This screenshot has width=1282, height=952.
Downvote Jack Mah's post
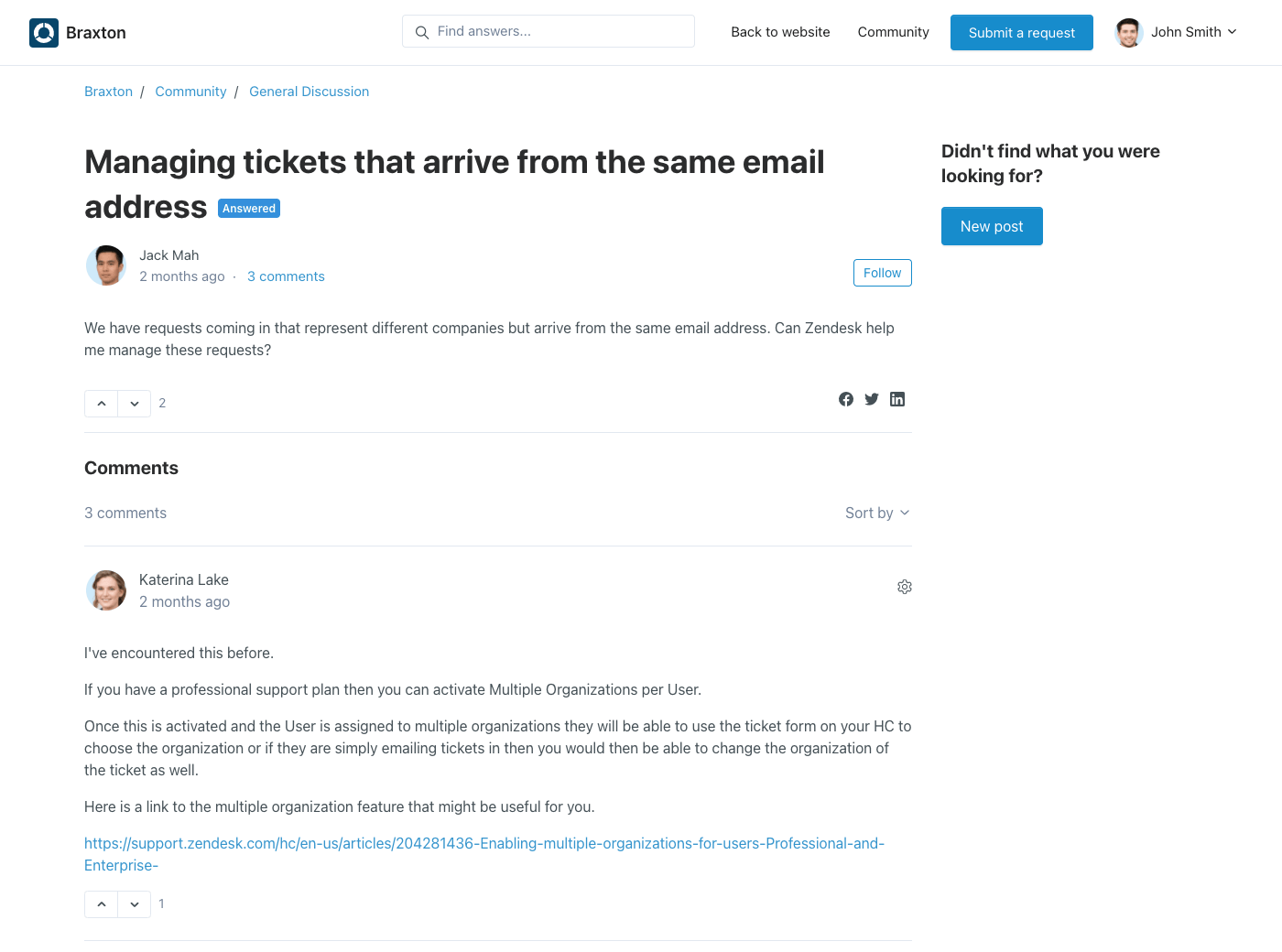135,404
